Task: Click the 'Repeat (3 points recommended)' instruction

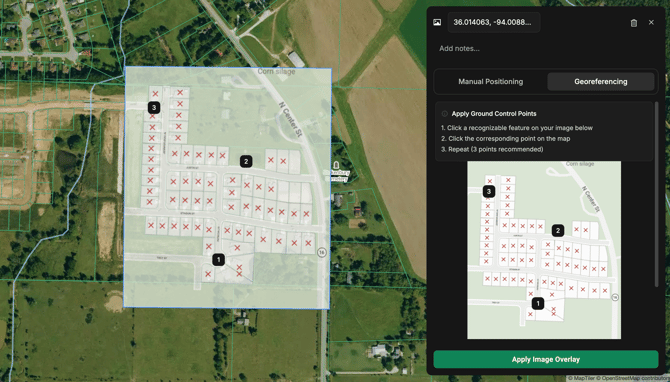Action: click(492, 149)
